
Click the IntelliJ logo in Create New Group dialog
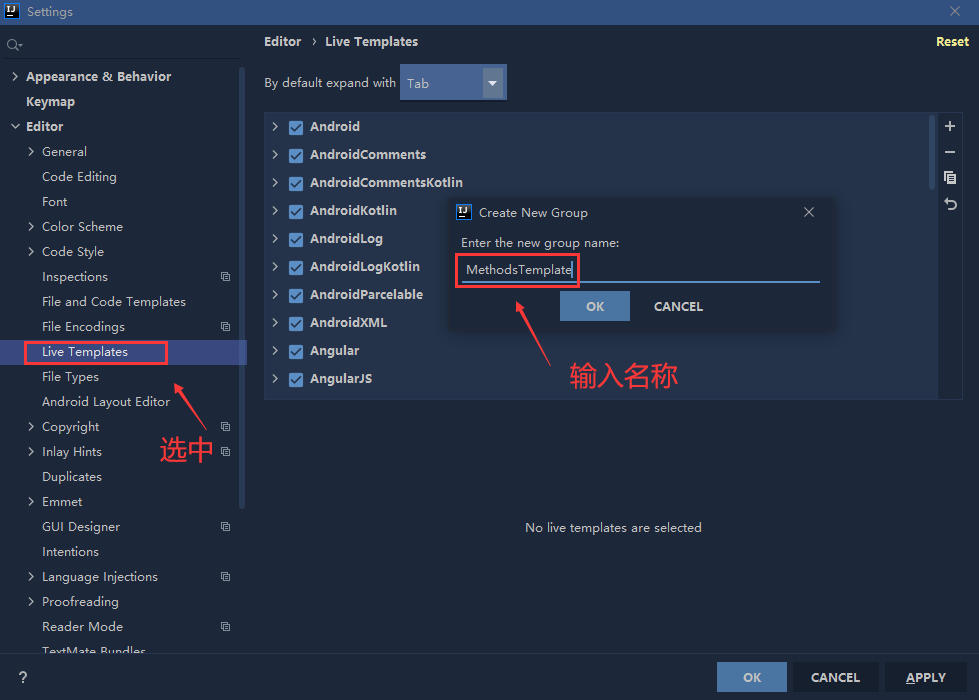[463, 212]
